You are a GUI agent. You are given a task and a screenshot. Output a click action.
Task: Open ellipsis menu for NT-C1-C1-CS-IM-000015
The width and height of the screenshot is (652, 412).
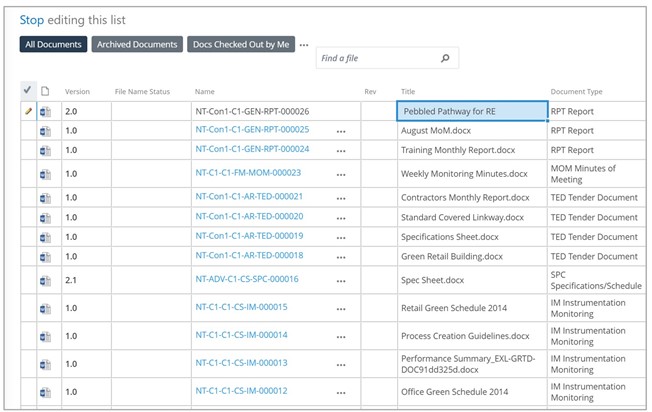point(341,309)
